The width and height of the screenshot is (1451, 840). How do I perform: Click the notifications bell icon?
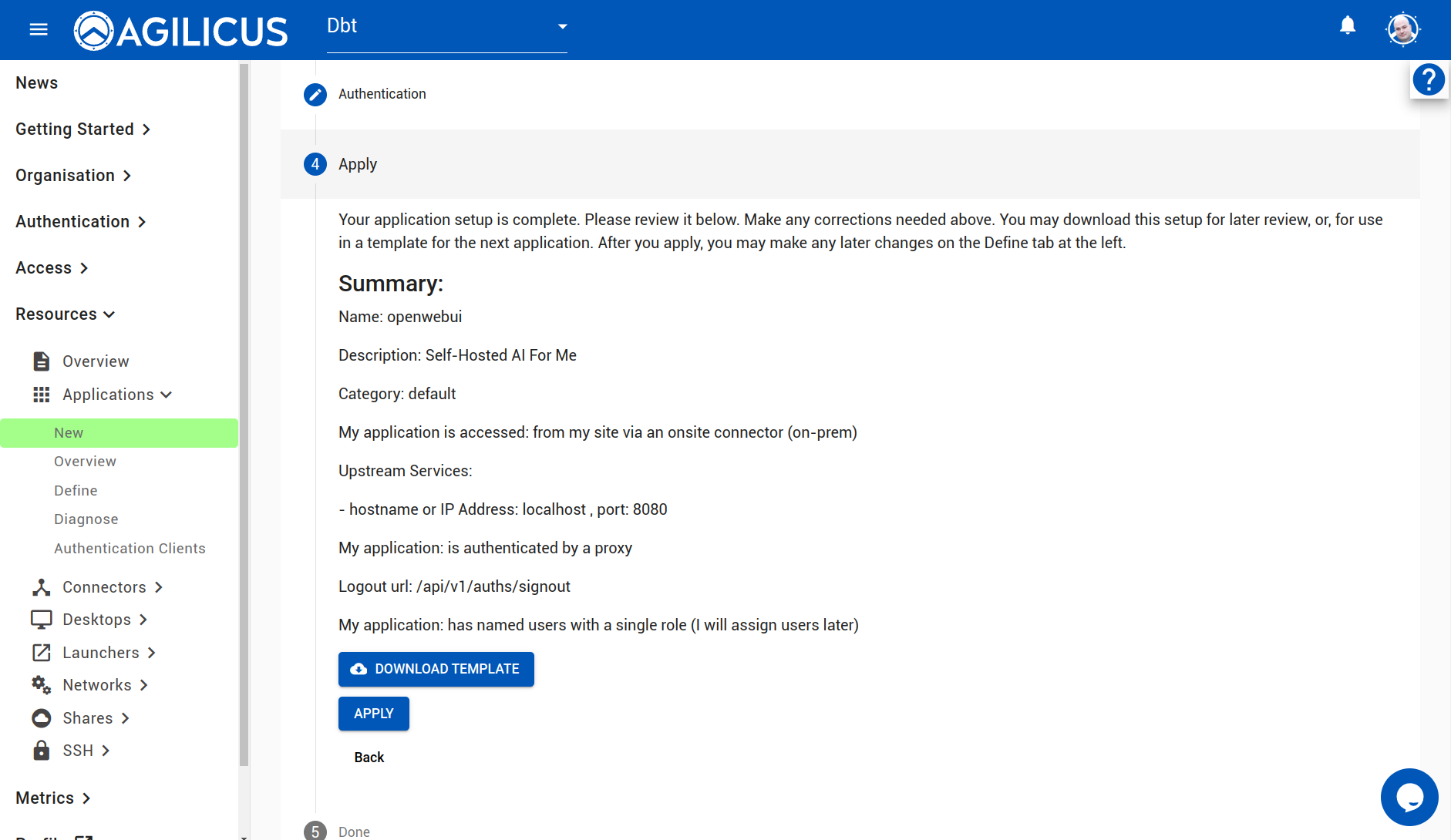pos(1348,26)
